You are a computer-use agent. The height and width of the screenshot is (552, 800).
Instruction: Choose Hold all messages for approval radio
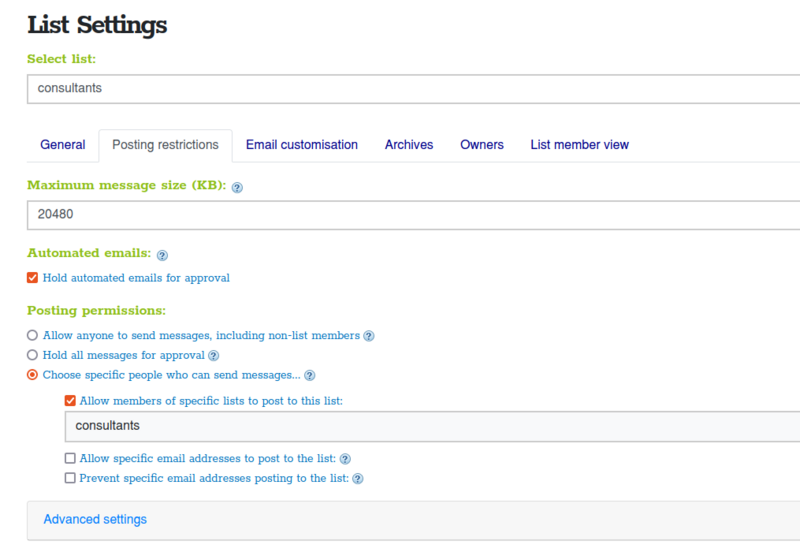[x=33, y=355]
